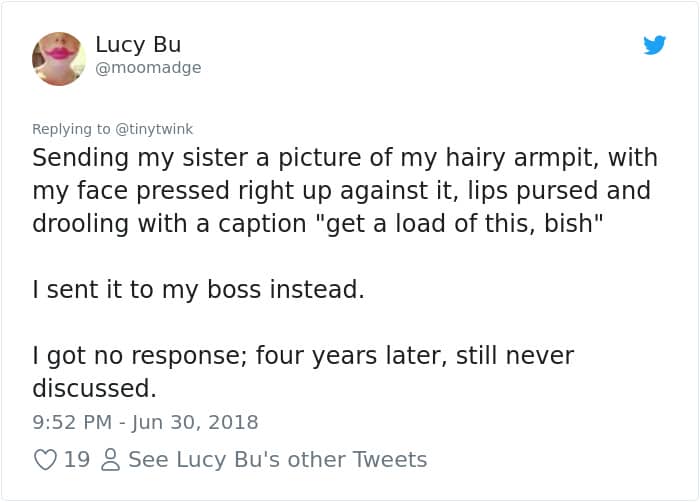Open "See Lucy Bu's other Tweets" link
Screen dimensions: 700x502
(x=277, y=460)
